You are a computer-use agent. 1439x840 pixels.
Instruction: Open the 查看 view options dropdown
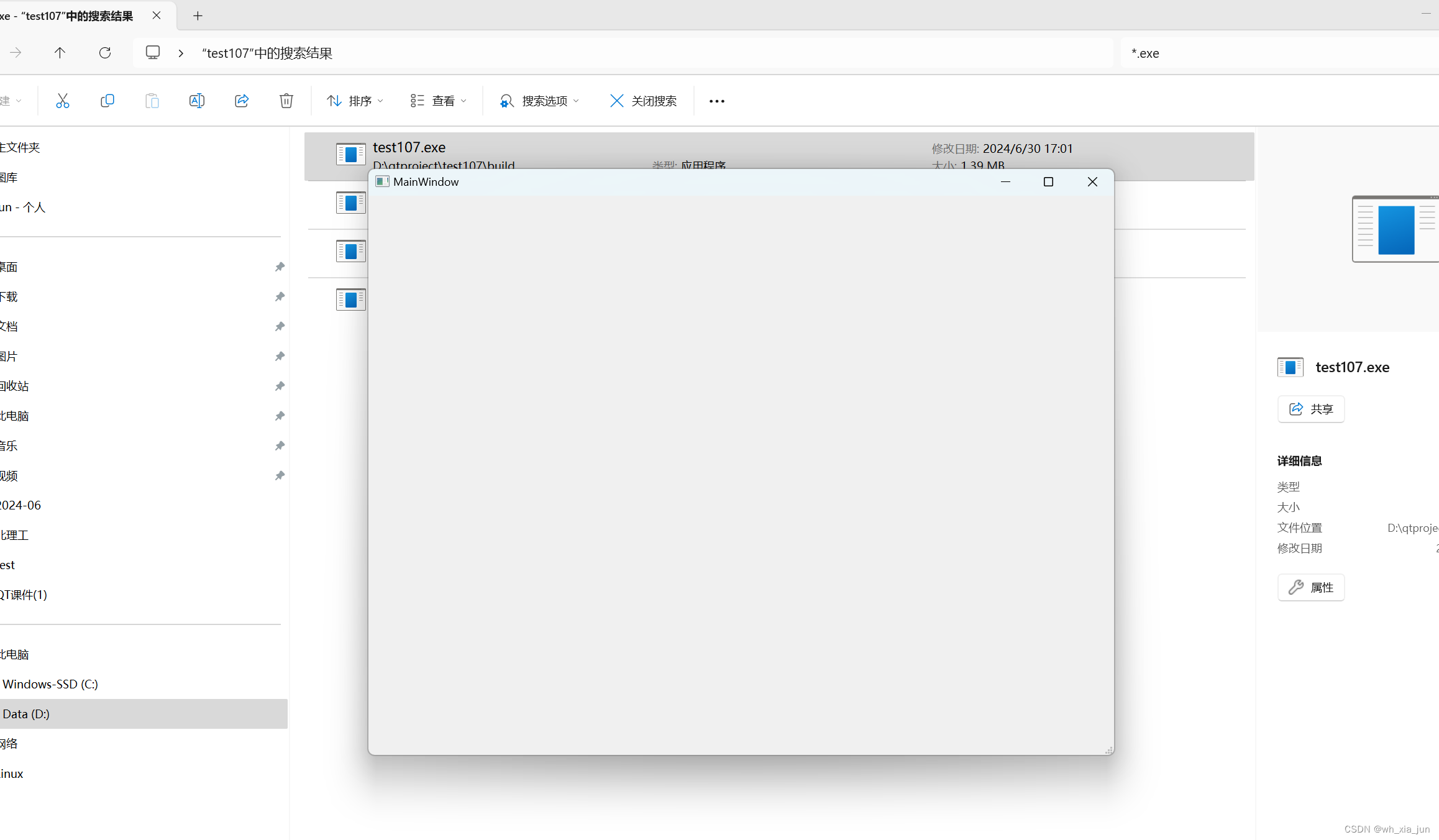click(438, 100)
